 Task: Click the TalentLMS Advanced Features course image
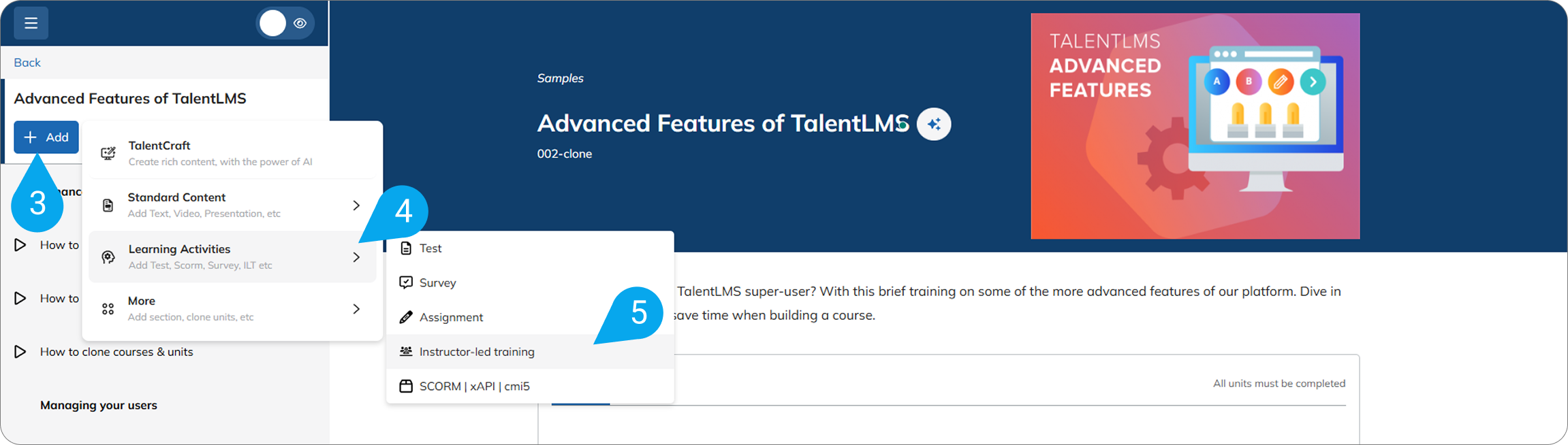[x=1195, y=126]
